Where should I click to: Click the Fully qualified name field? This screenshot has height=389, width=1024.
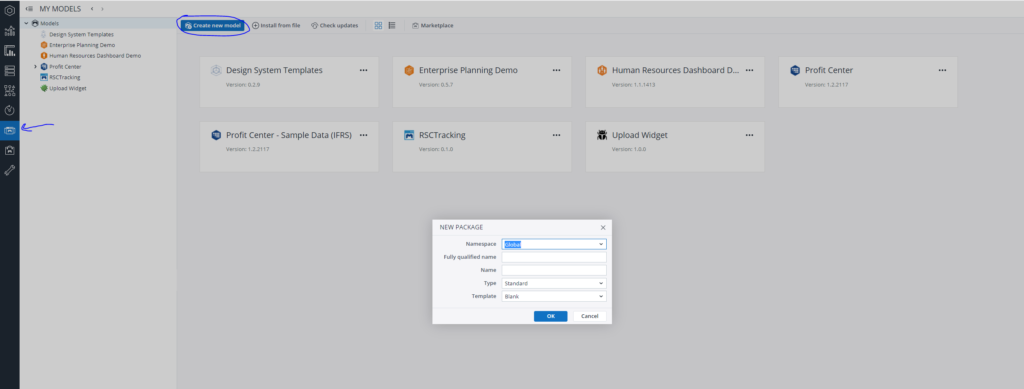pyautogui.click(x=554, y=257)
